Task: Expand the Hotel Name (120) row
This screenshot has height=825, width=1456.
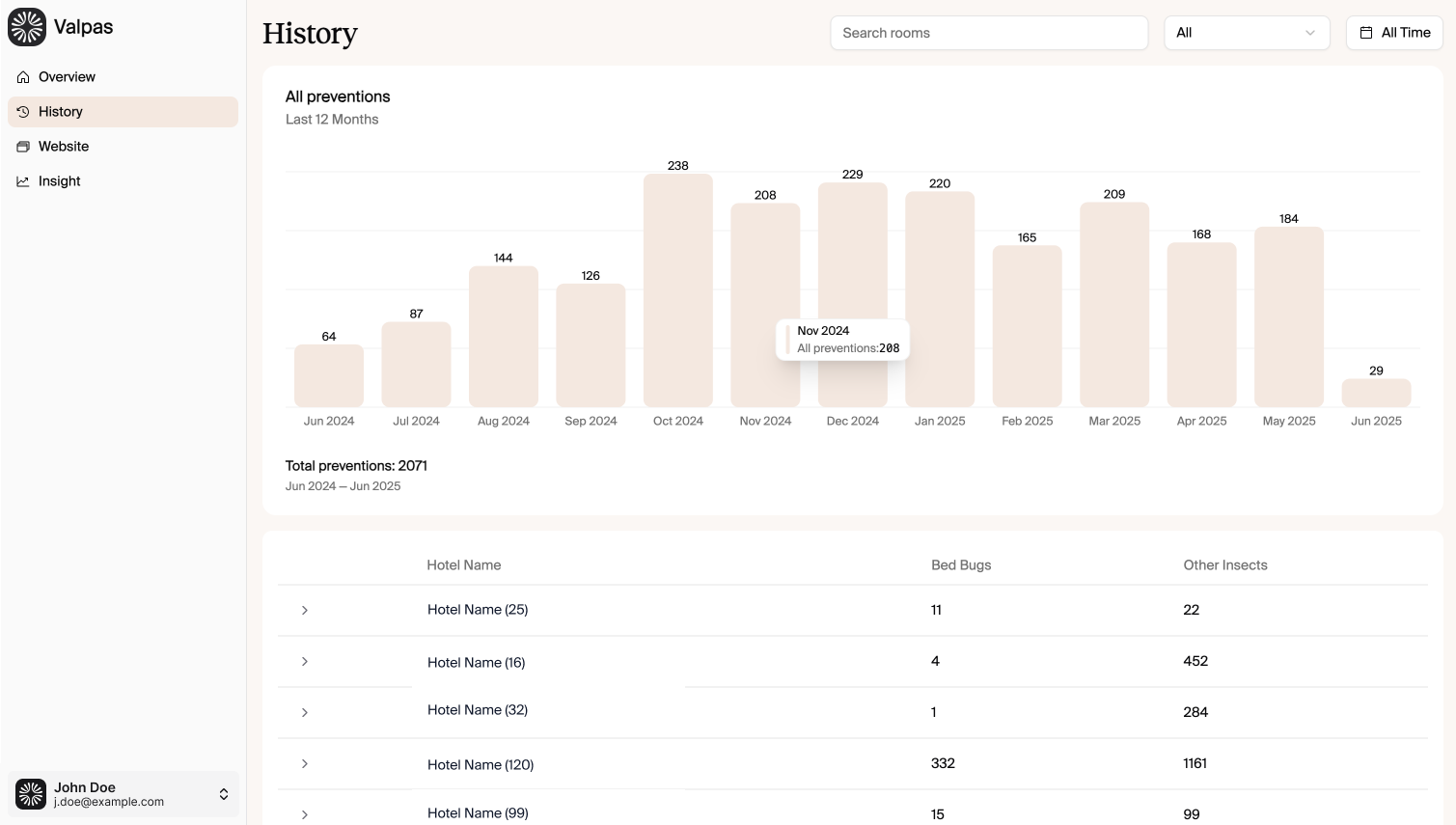Action: [x=305, y=764]
